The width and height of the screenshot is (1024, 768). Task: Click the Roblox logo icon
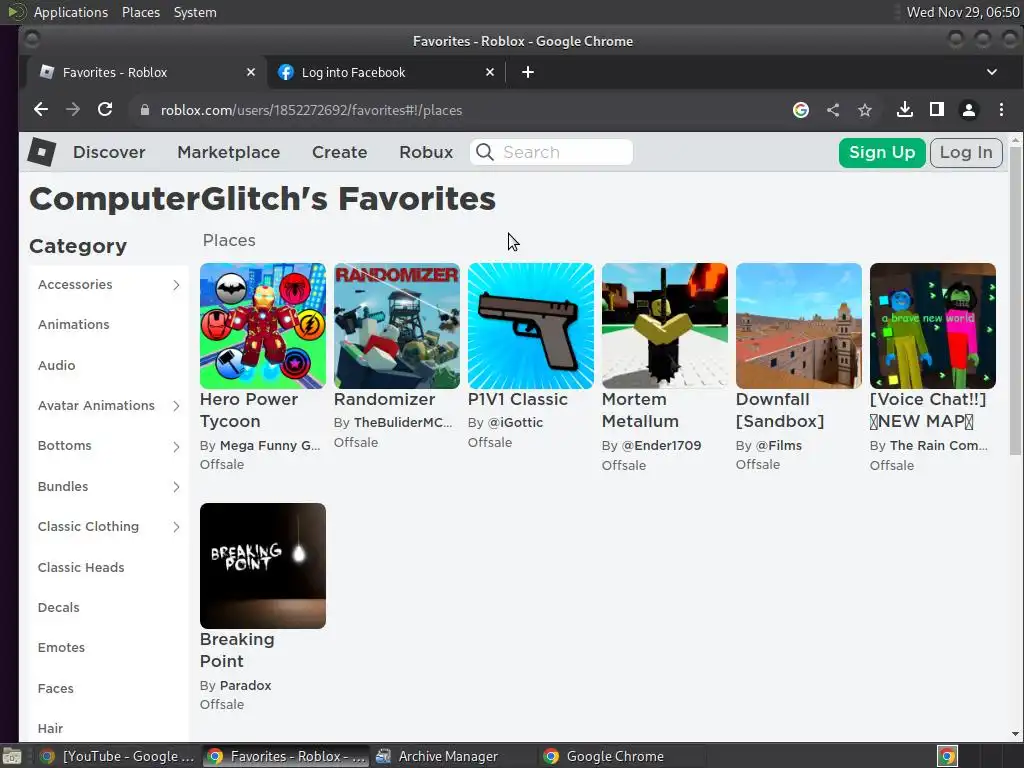[41, 152]
